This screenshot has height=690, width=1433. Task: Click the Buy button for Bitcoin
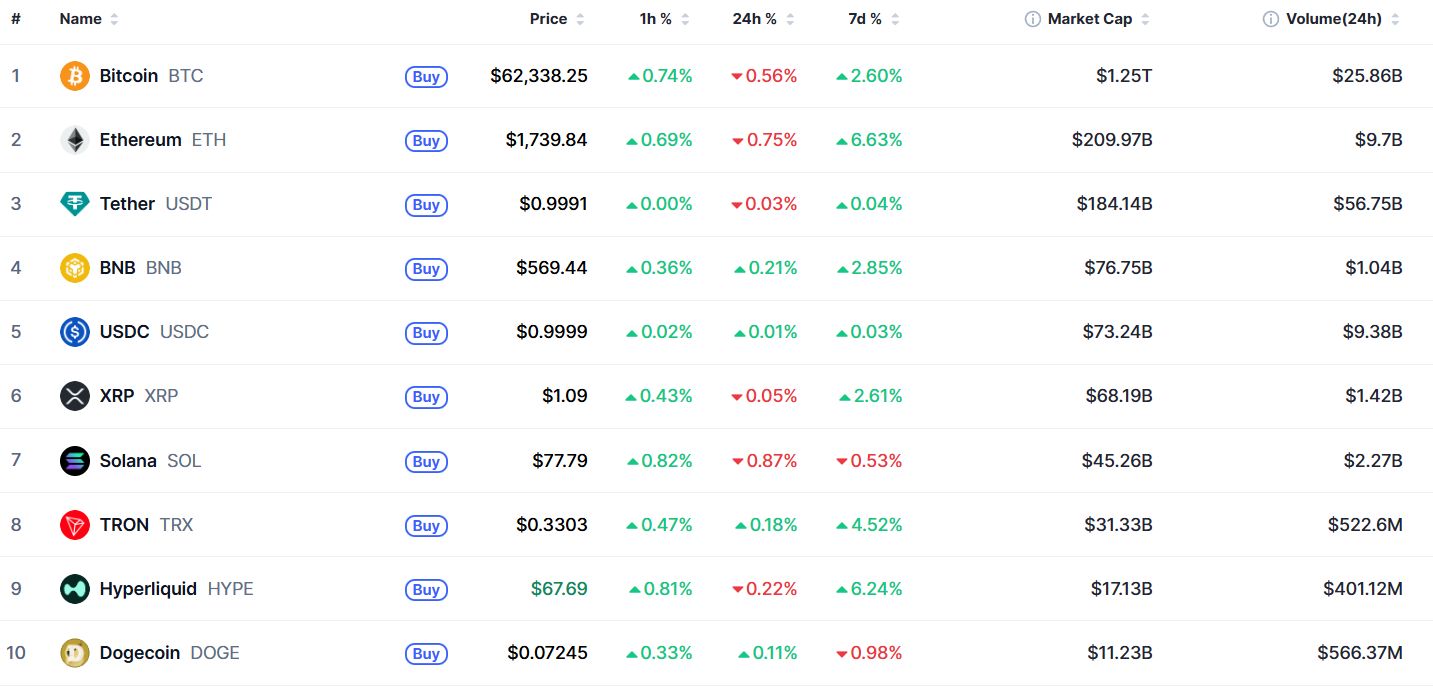pos(426,77)
